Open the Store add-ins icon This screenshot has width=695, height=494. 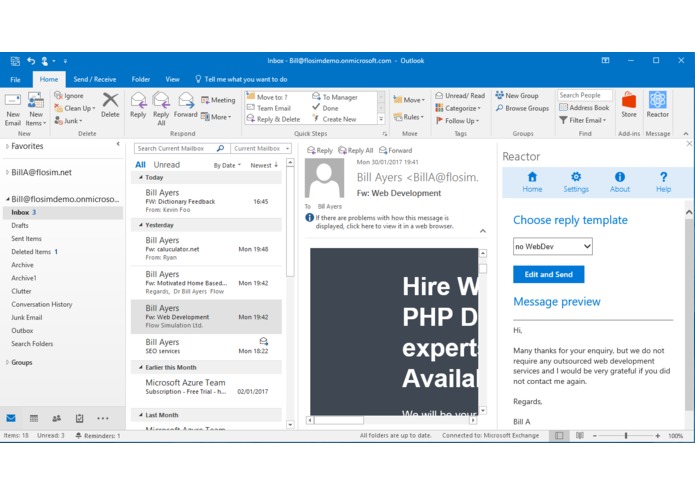click(629, 100)
